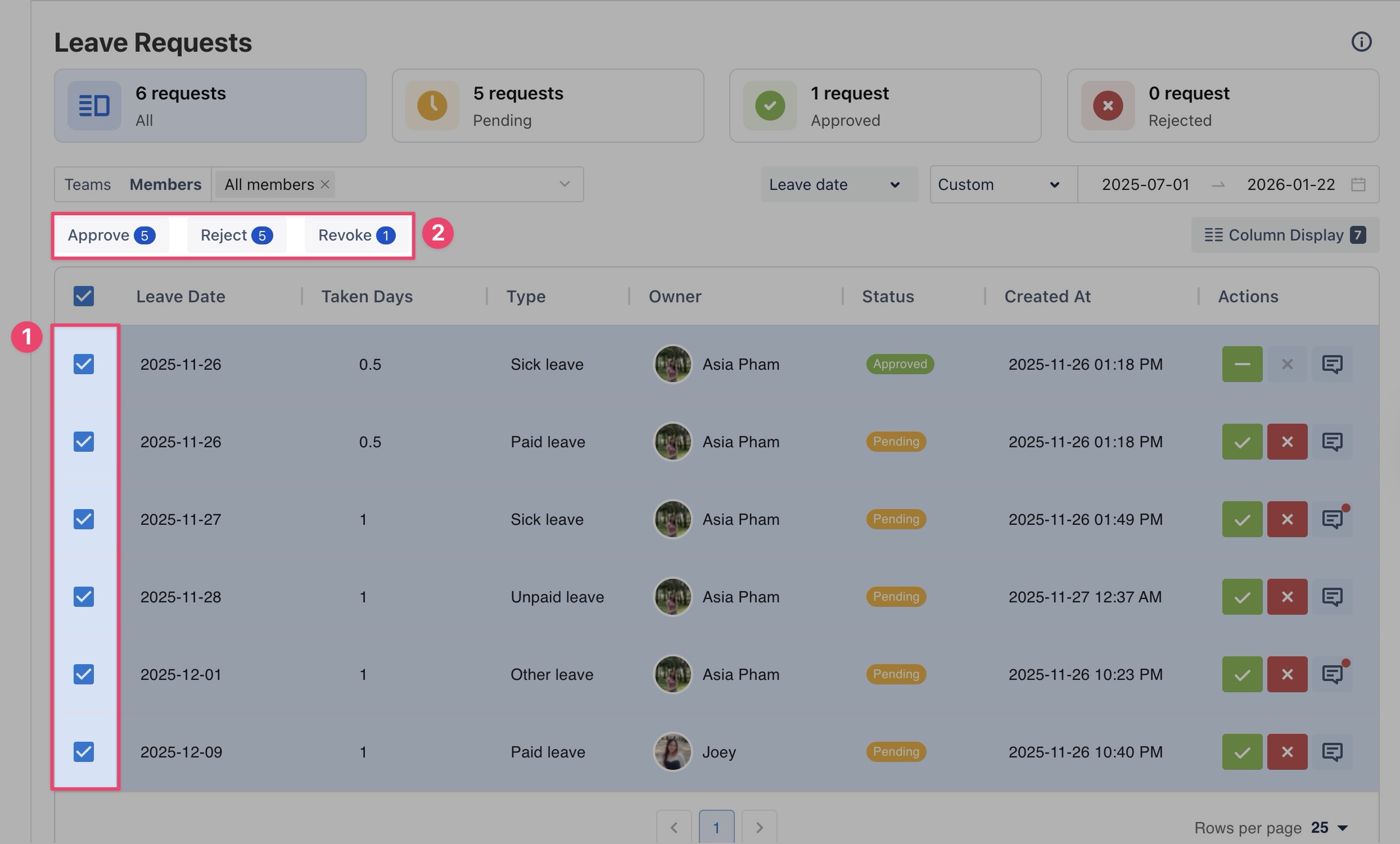Click bulk Approve 5 button
The width and height of the screenshot is (1400, 844).
[x=111, y=235]
